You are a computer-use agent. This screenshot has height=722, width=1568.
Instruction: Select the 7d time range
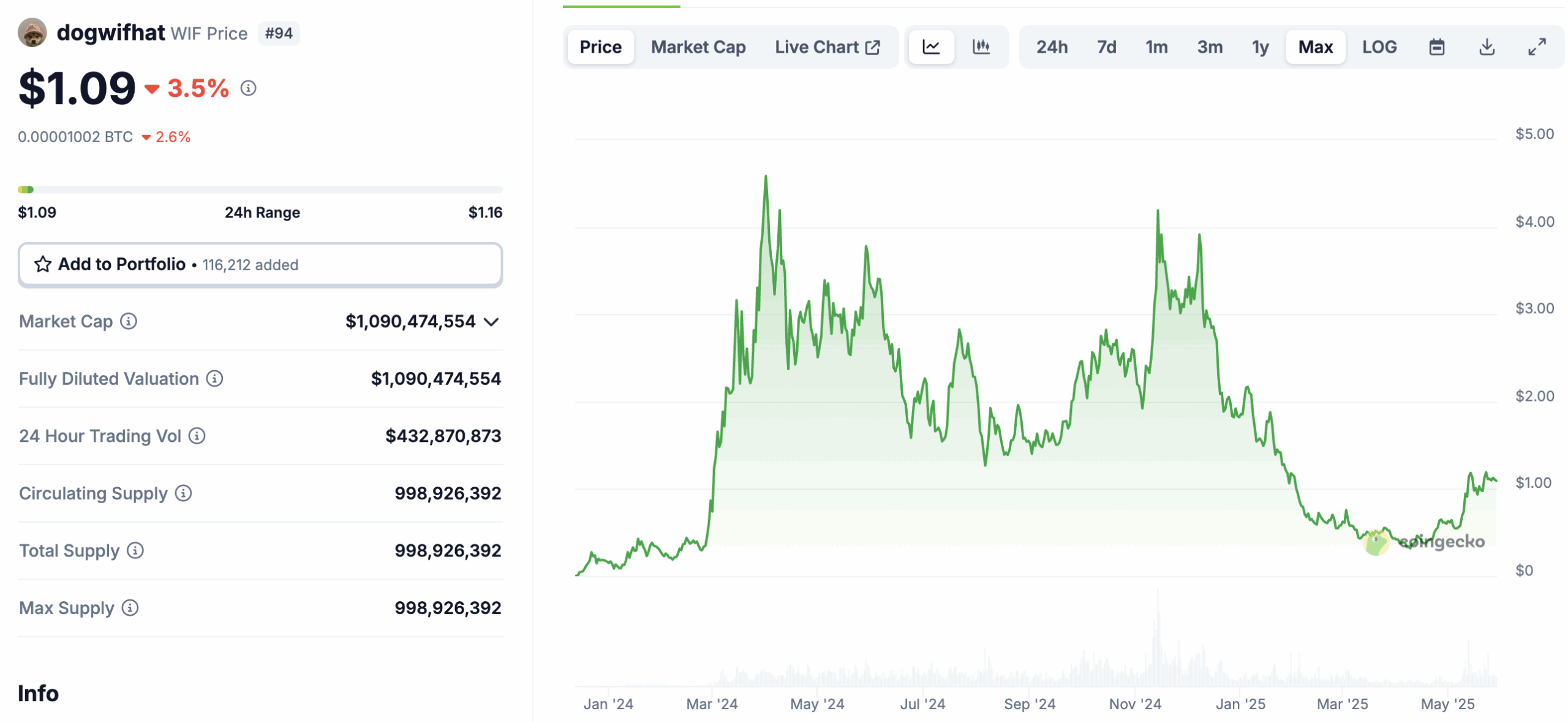point(1106,47)
